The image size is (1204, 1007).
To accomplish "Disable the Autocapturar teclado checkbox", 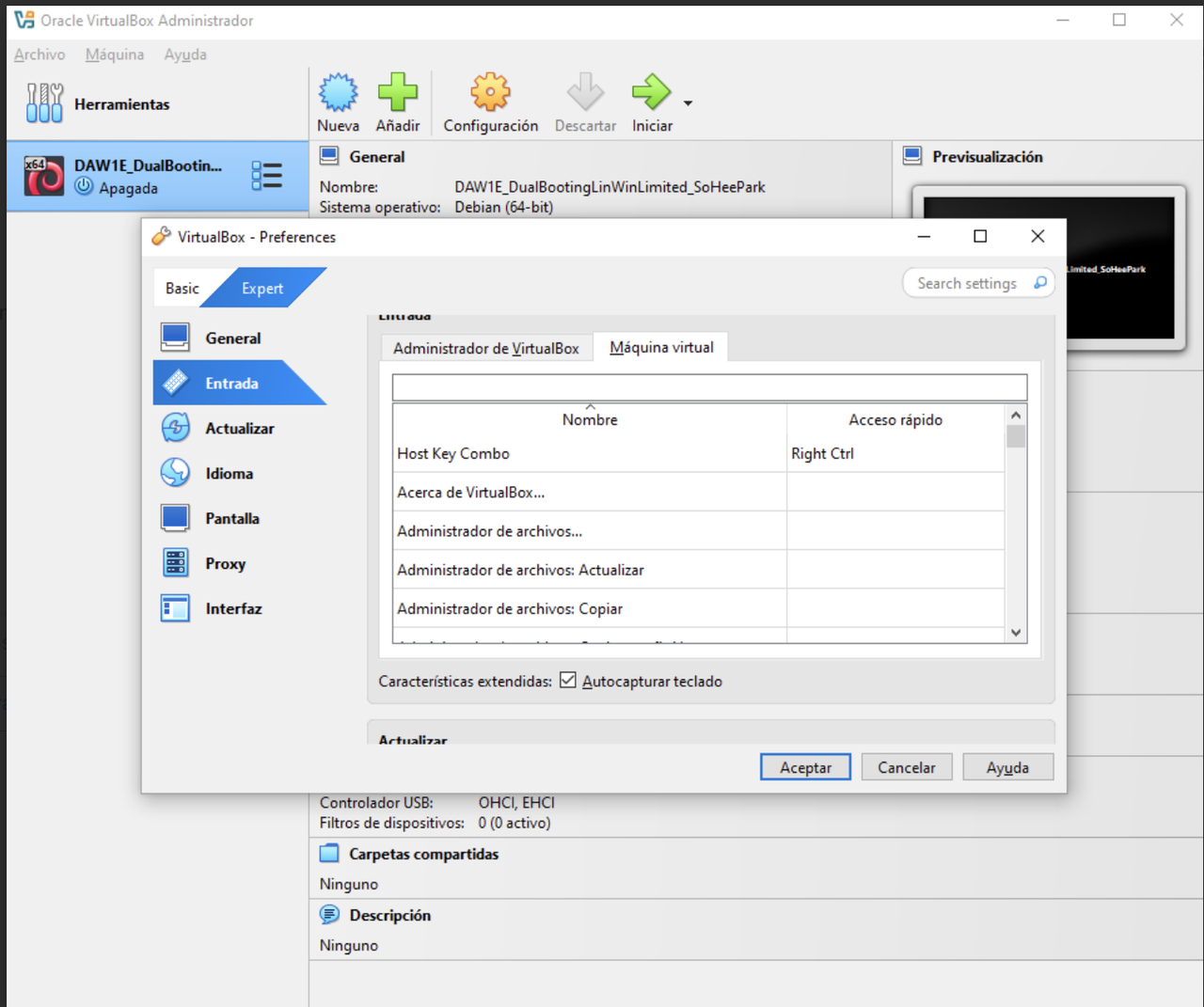I will [x=568, y=680].
